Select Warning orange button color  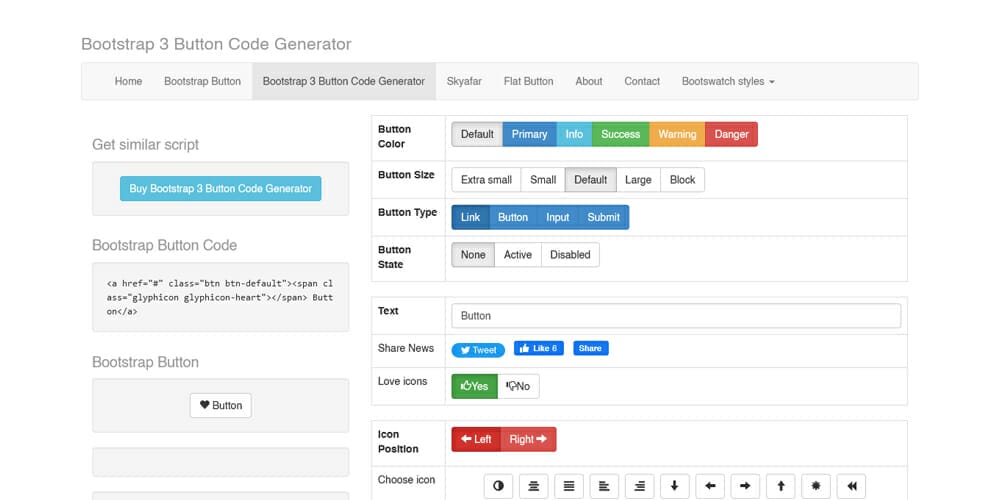(677, 135)
